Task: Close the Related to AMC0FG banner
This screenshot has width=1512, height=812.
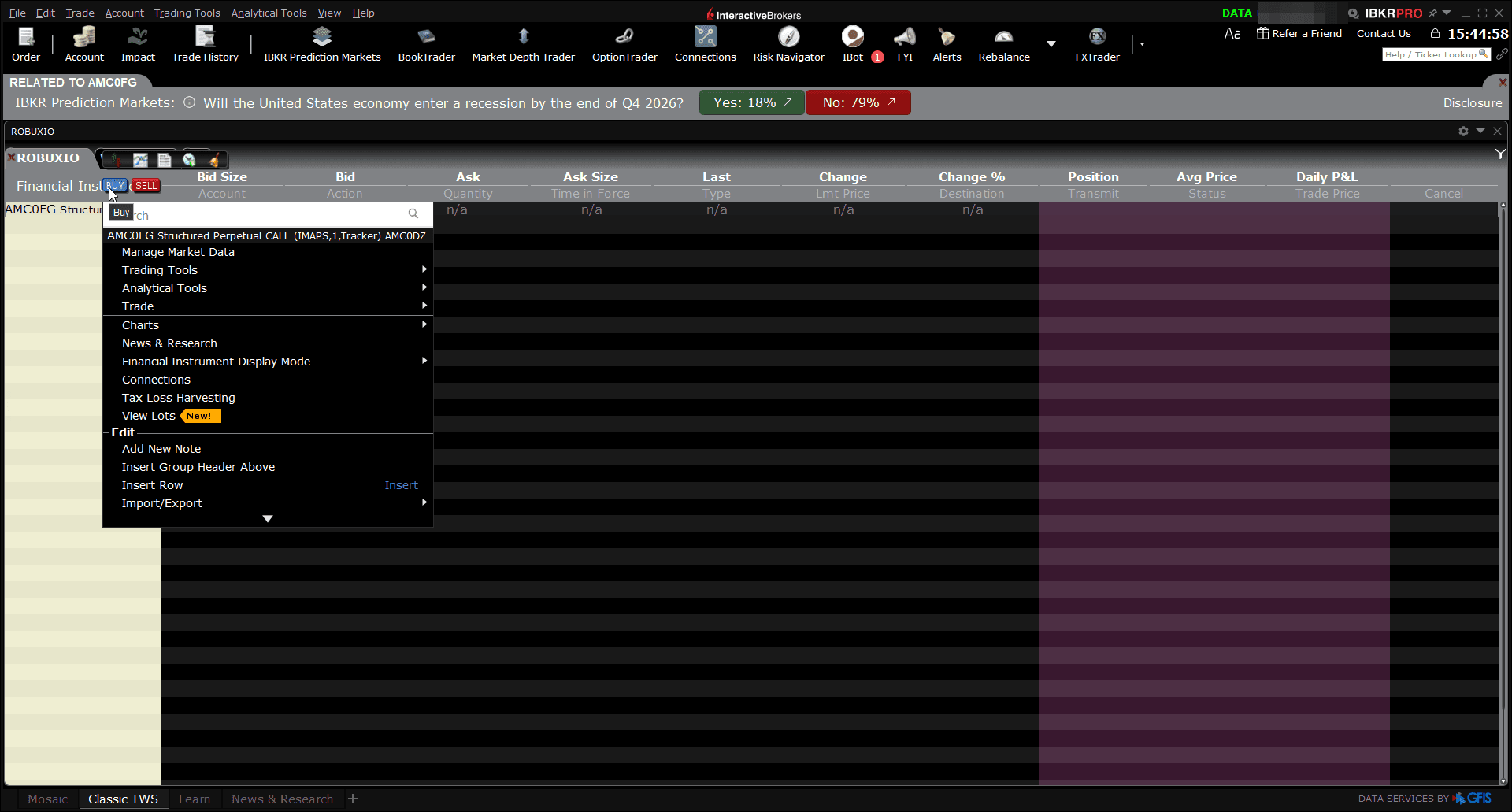Action: point(1503,82)
